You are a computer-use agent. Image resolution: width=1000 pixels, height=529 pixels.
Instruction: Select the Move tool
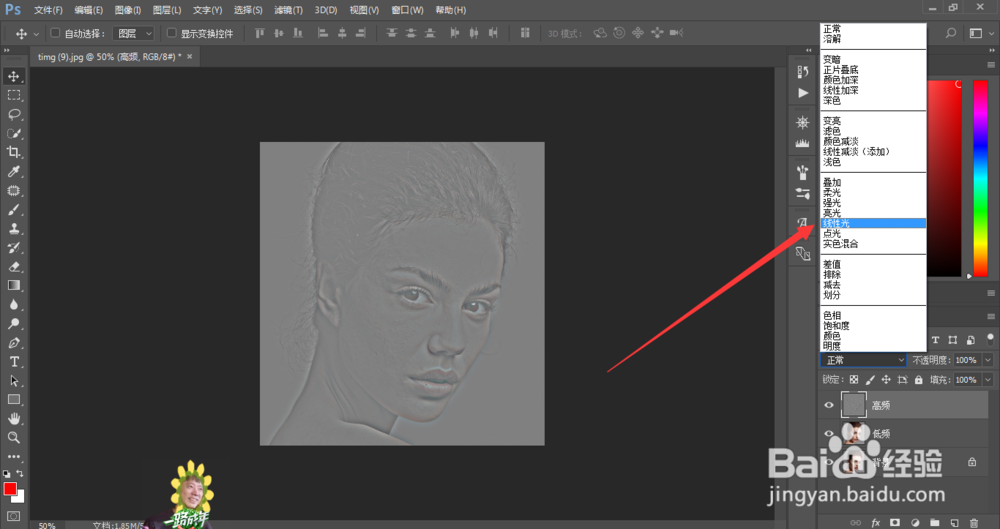tap(13, 77)
